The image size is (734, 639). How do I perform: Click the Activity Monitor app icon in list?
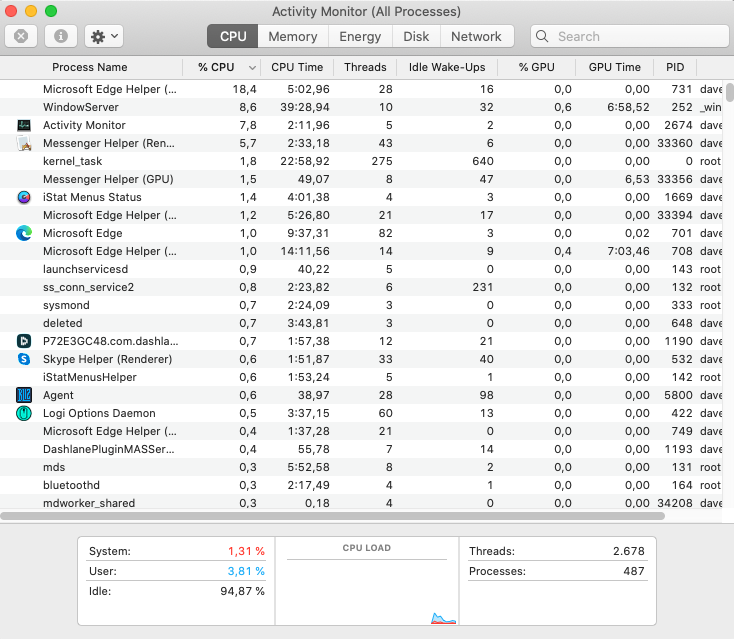[x=24, y=125]
